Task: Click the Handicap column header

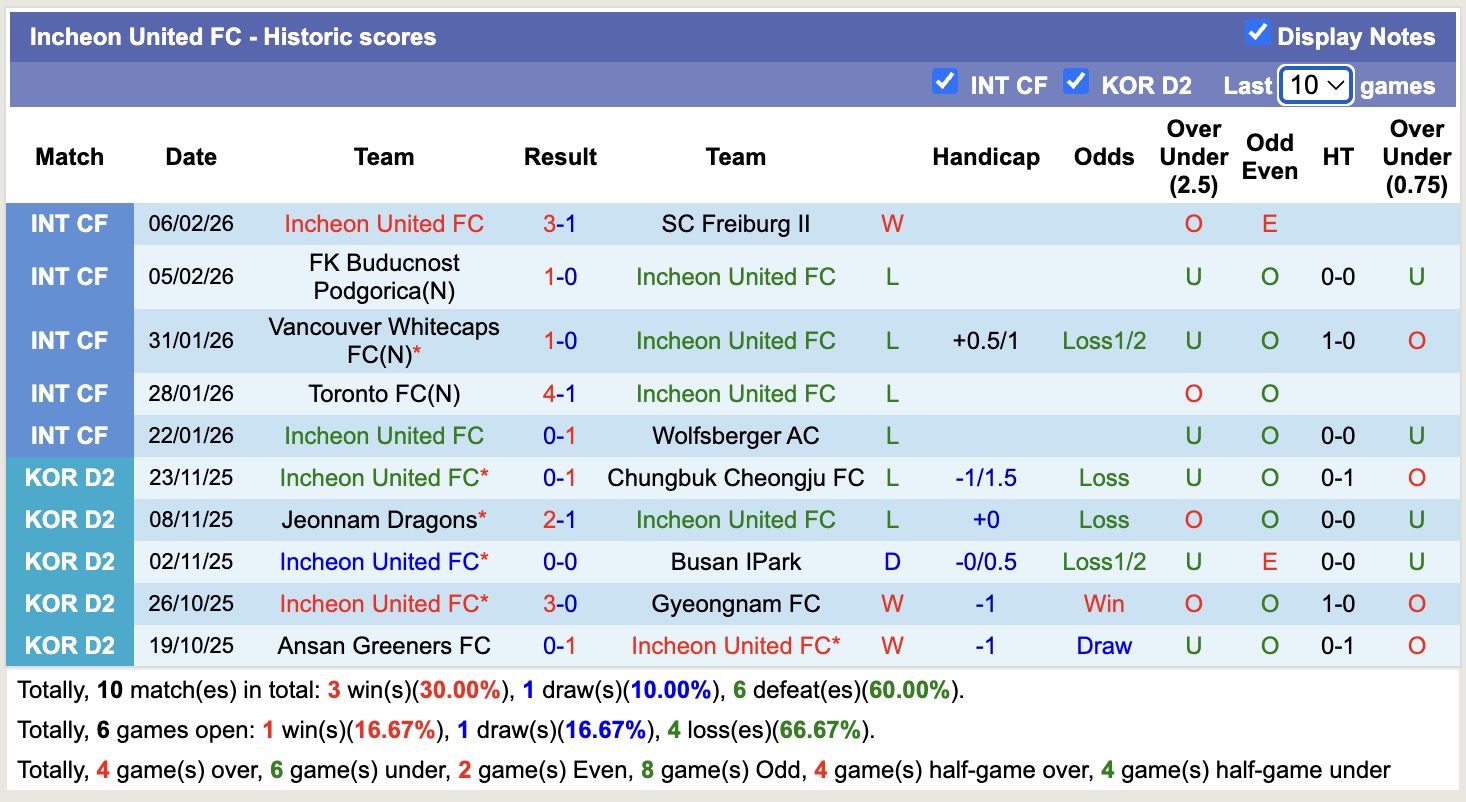Action: tap(986, 157)
